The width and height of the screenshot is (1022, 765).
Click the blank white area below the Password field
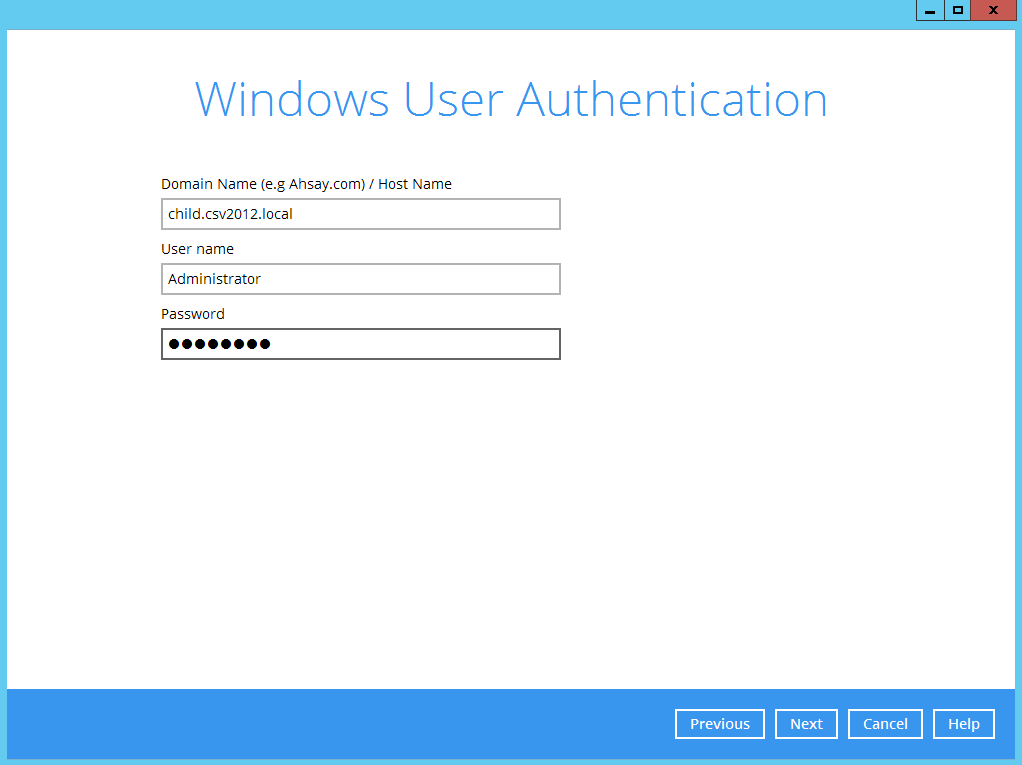click(x=500, y=520)
